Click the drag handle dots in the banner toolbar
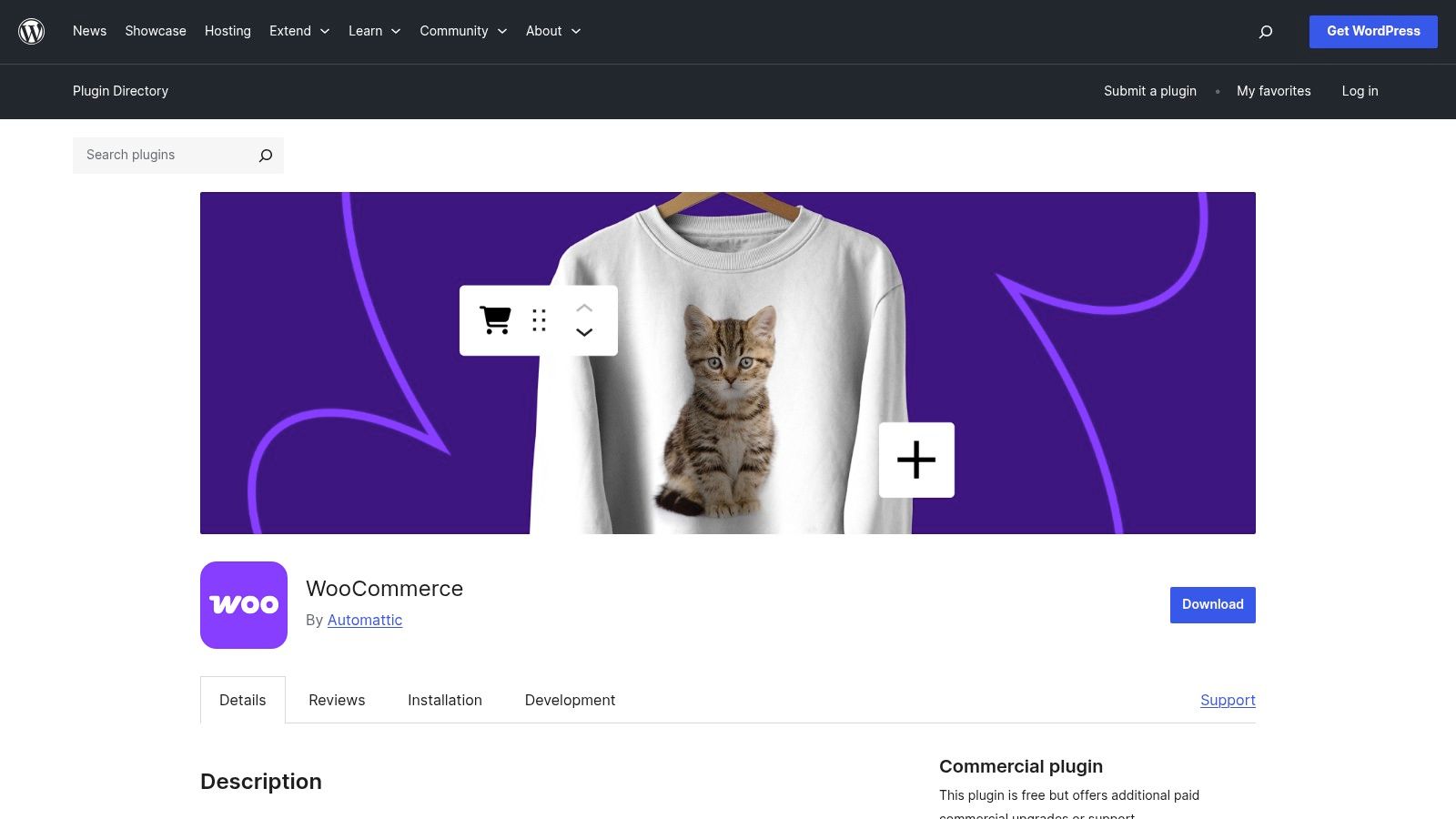This screenshot has height=819, width=1456. [539, 320]
